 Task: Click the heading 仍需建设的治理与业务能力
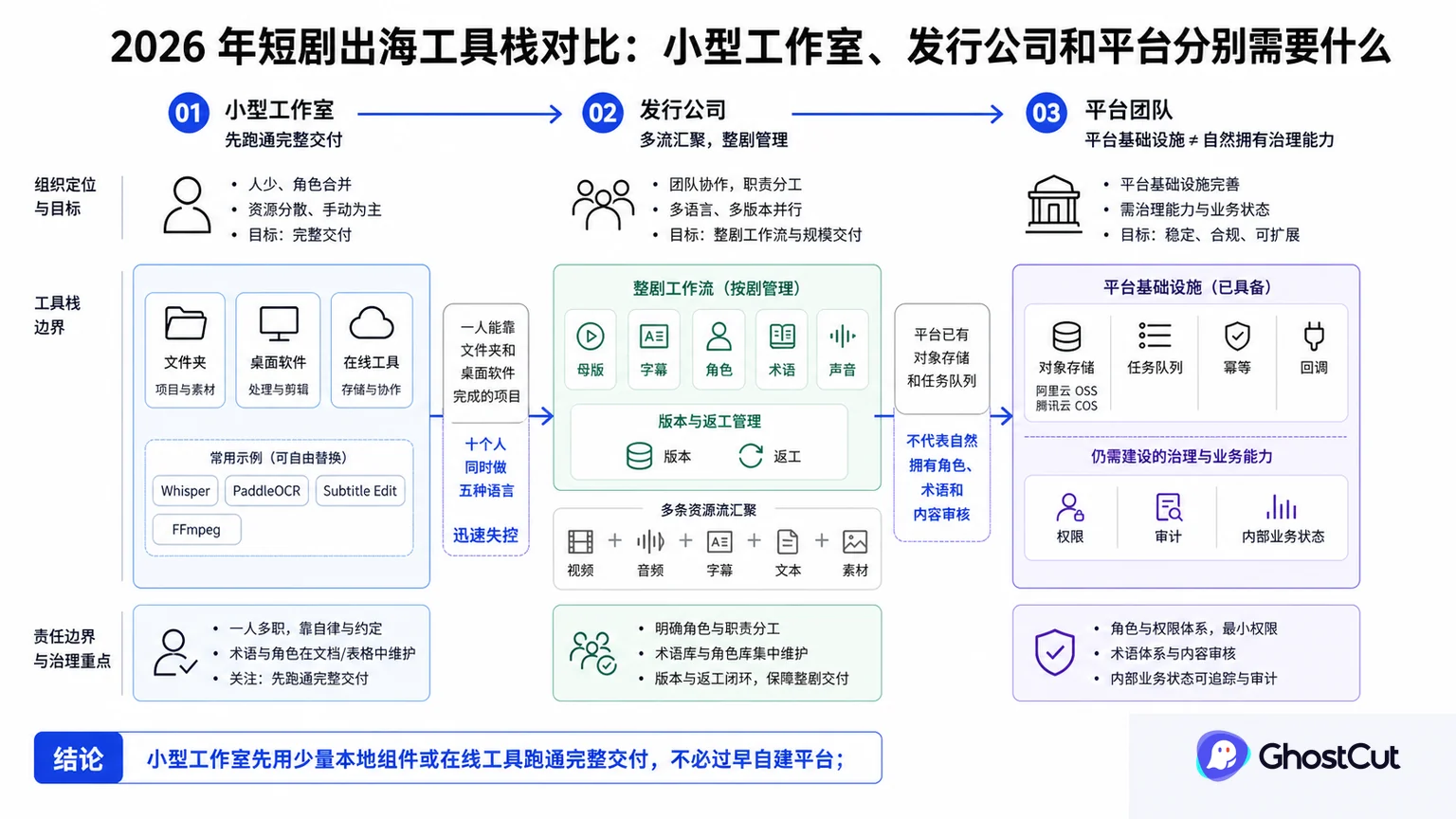click(x=1181, y=457)
